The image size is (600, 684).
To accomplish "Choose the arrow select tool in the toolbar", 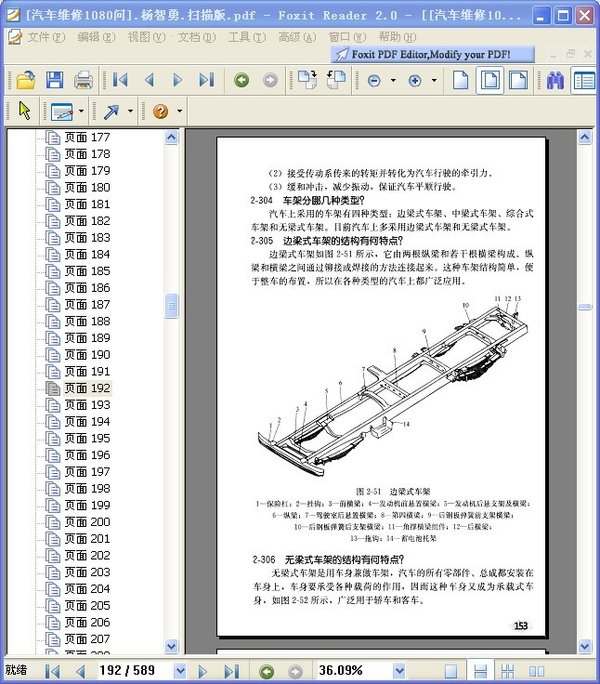I will point(25,111).
